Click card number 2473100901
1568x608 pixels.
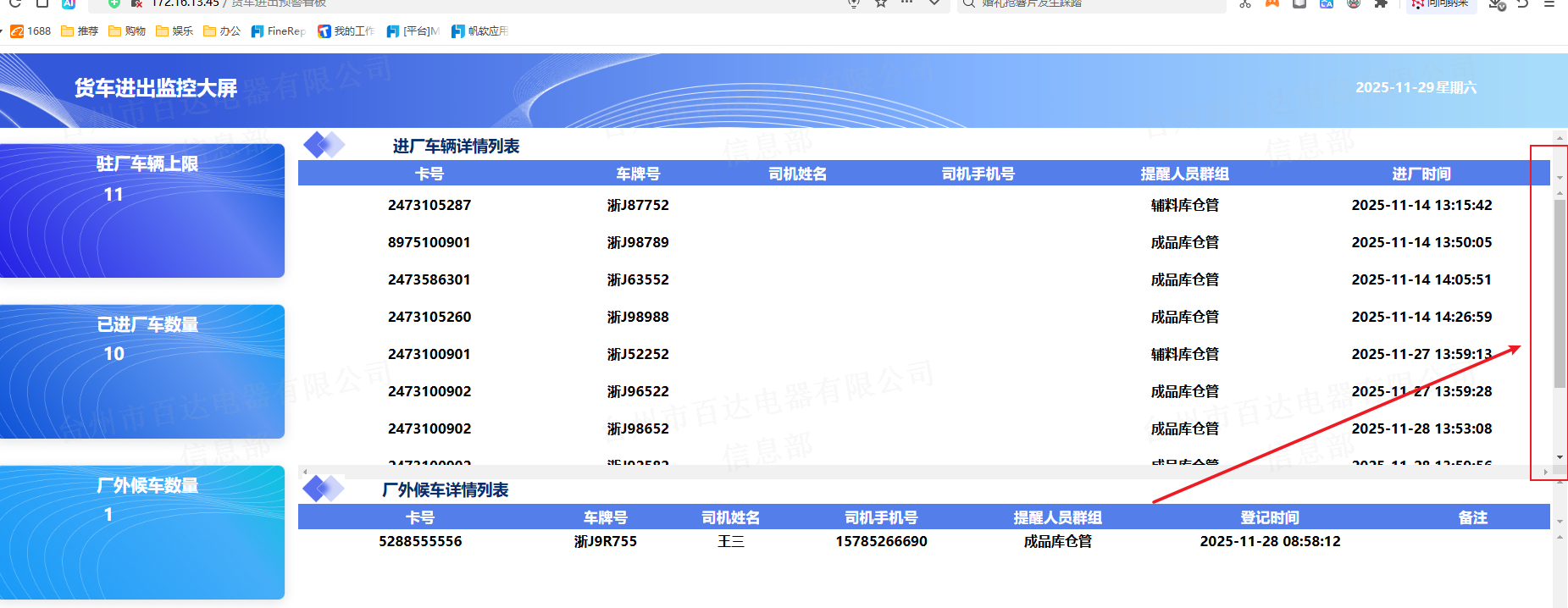coord(429,354)
